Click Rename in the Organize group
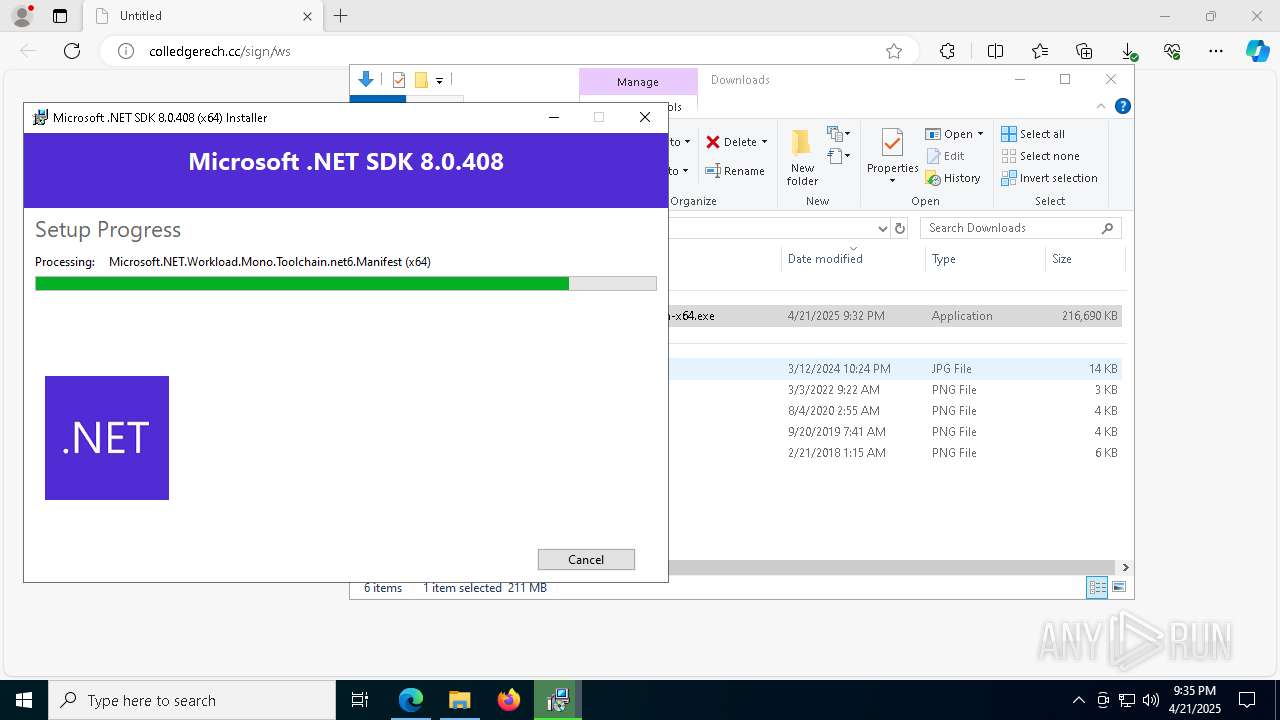This screenshot has height=720, width=1280. pos(735,171)
